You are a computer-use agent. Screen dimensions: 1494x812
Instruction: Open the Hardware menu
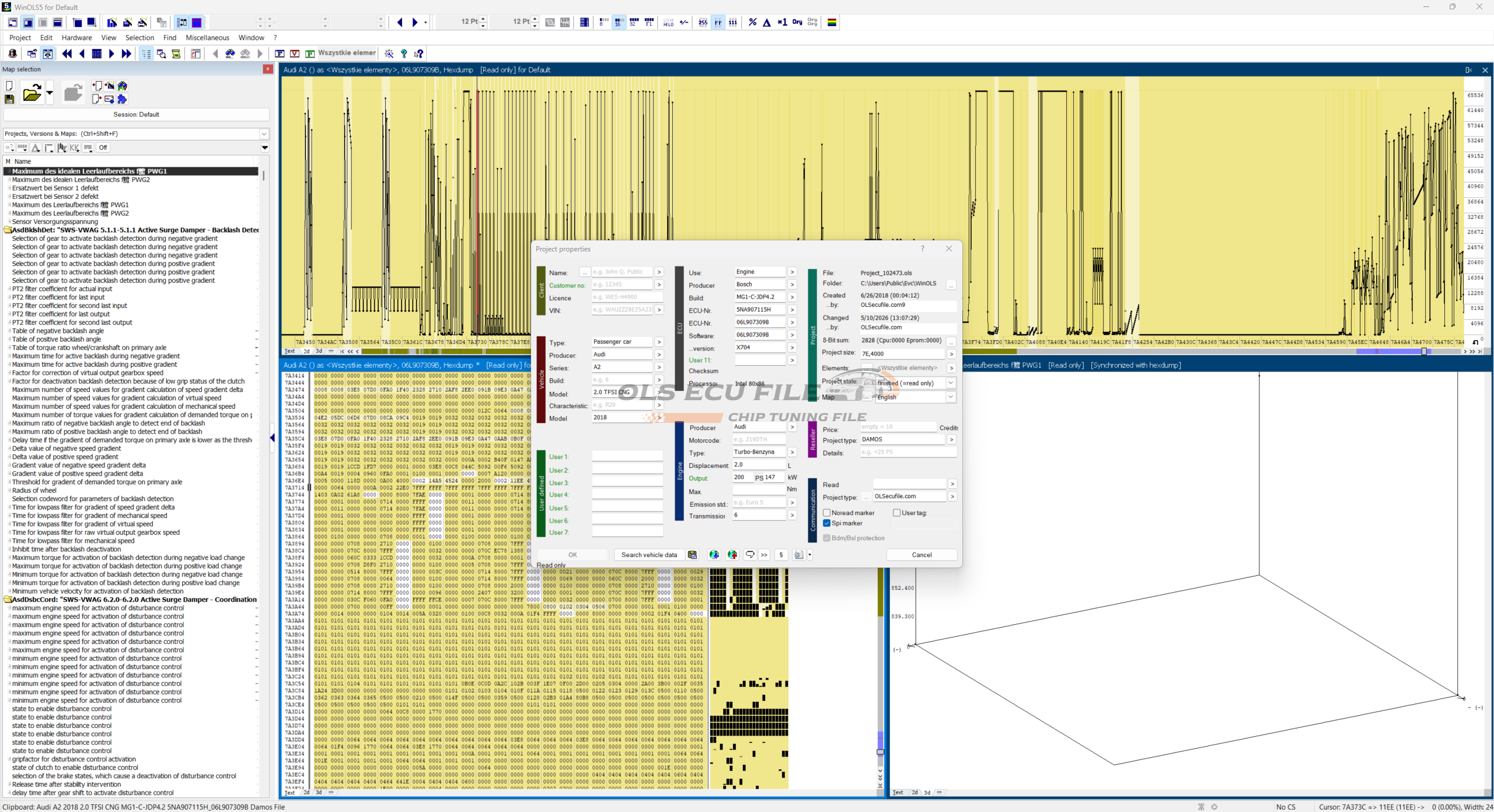(x=77, y=38)
